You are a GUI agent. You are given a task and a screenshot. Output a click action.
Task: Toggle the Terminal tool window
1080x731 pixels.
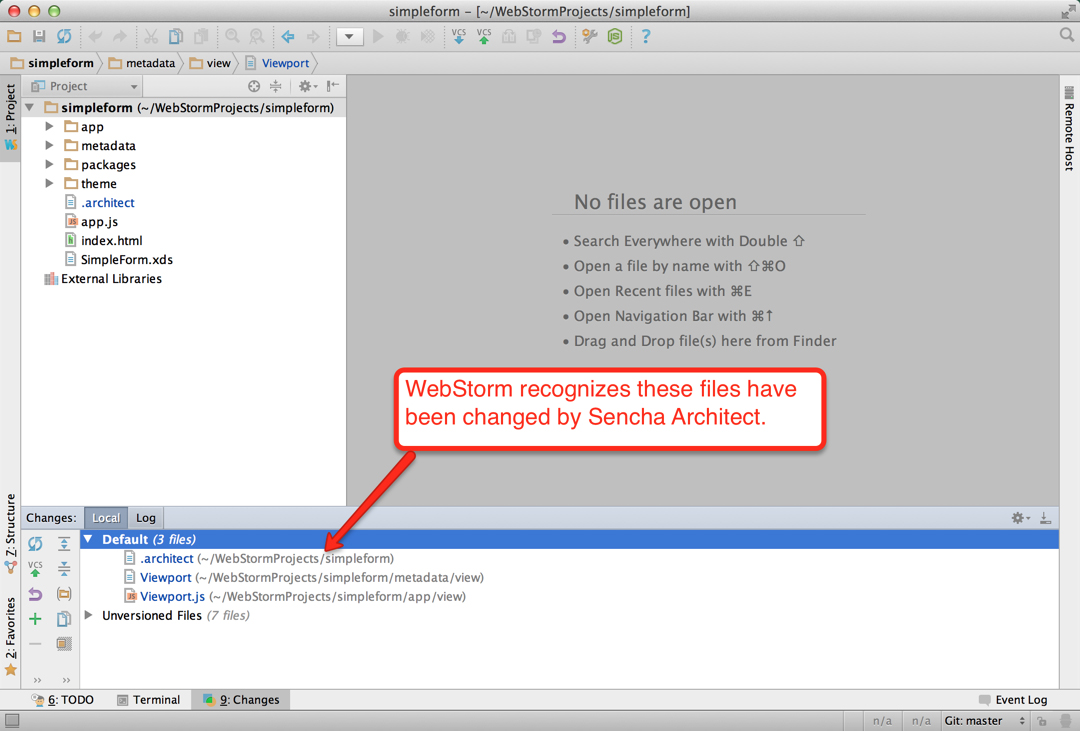click(x=148, y=700)
